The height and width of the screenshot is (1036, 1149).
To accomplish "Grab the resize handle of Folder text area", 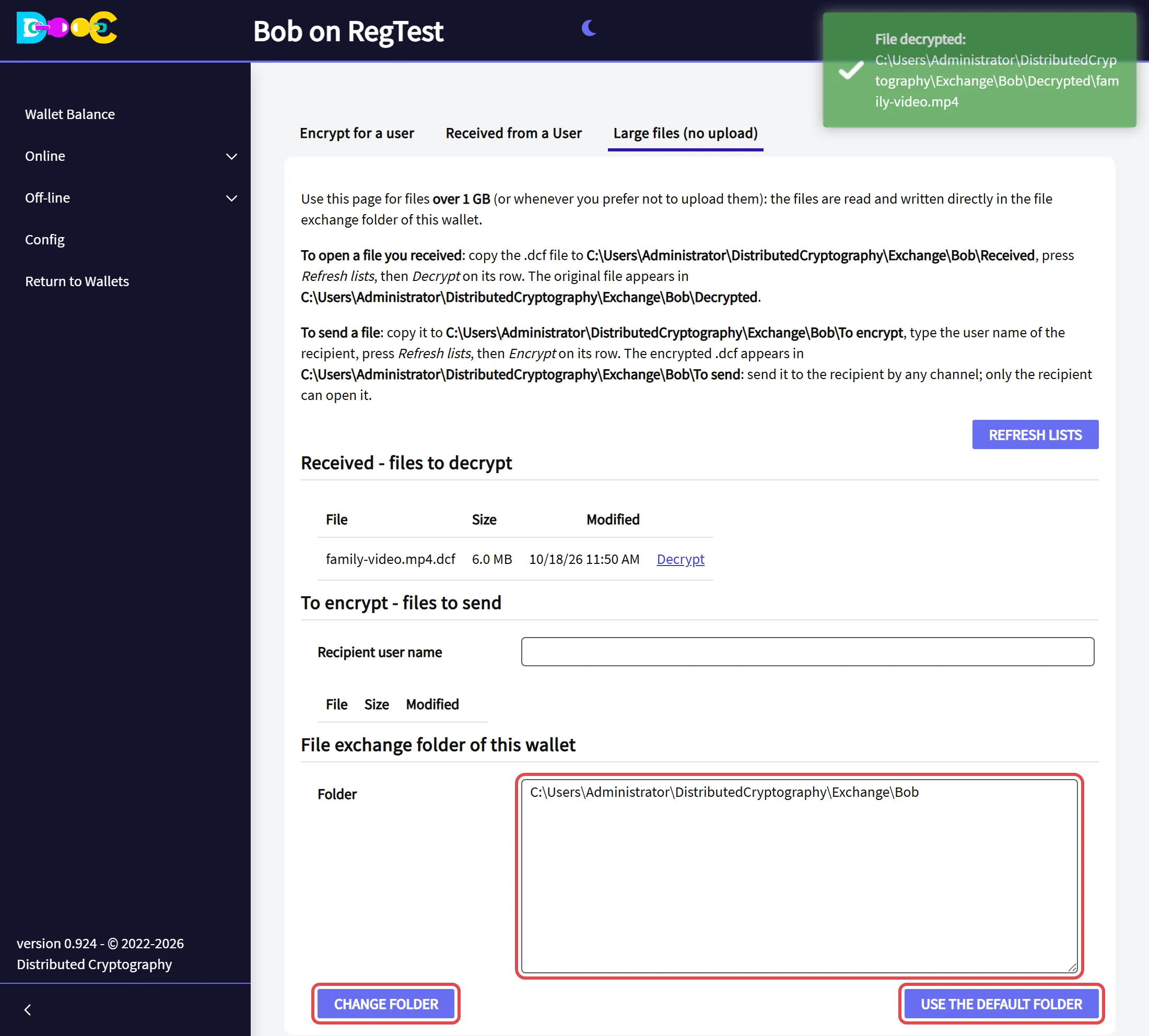I will pos(1072,967).
